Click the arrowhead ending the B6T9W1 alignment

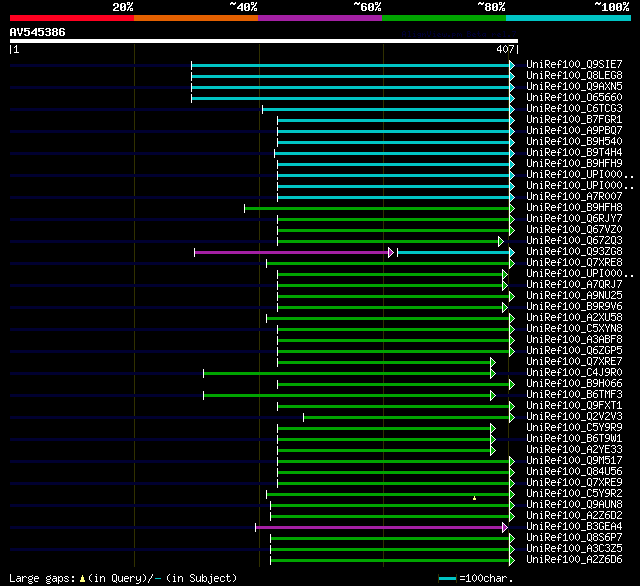tap(493, 440)
